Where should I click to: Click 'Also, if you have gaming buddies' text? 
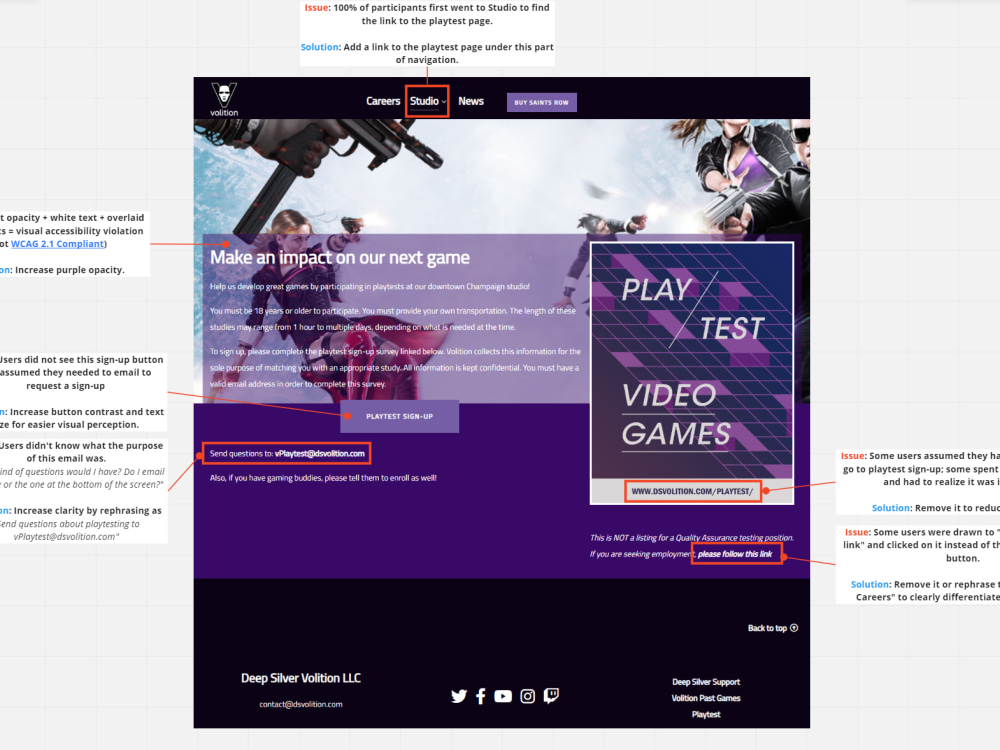click(323, 478)
